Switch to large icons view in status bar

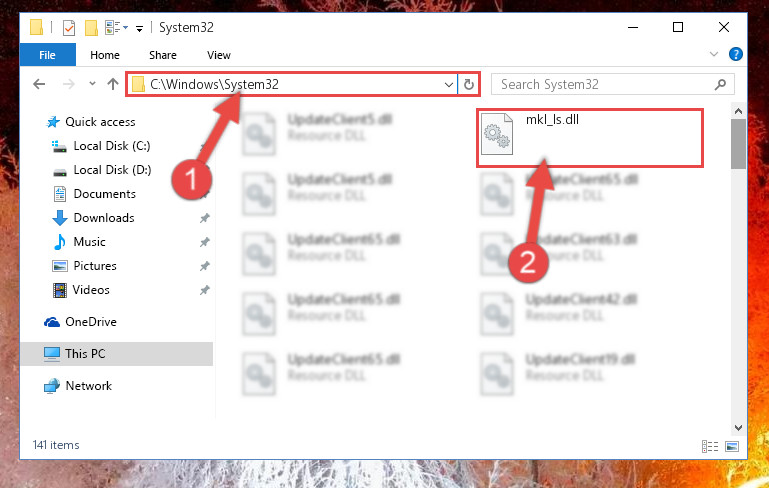click(x=732, y=446)
